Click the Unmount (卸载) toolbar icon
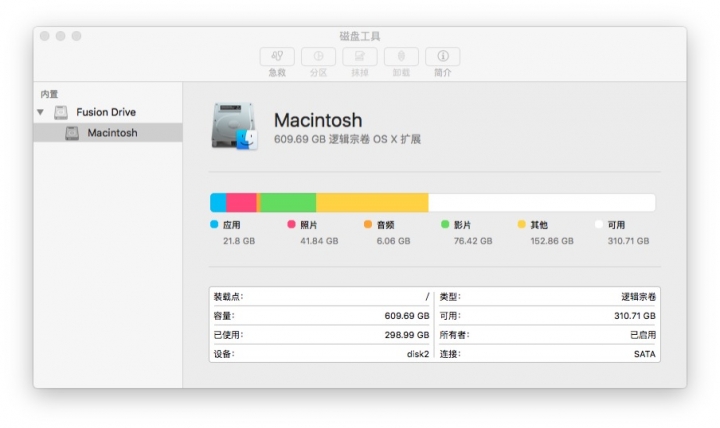Image resolution: width=720 pixels, height=428 pixels. pos(401,56)
